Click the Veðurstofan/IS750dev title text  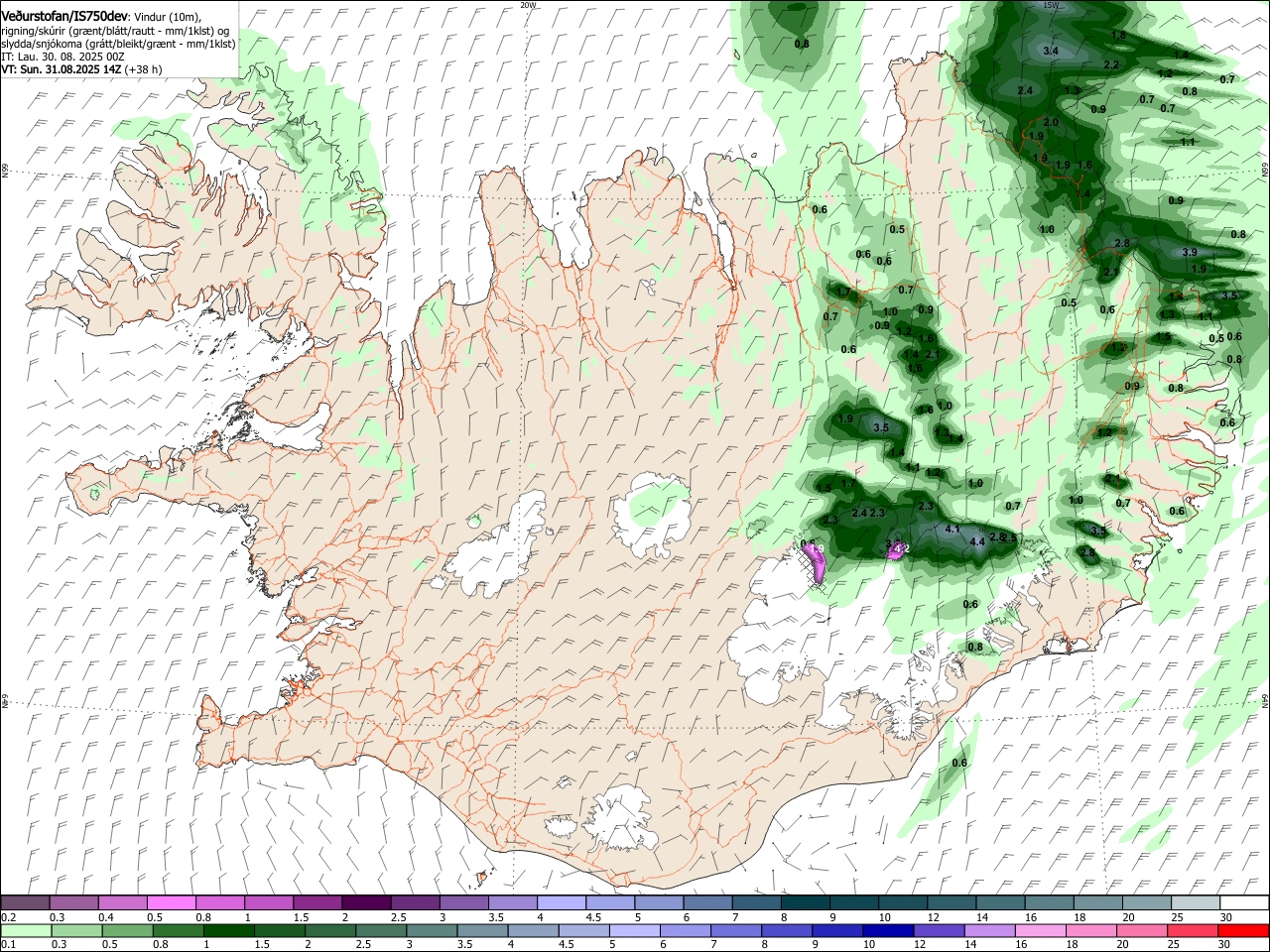(64, 16)
